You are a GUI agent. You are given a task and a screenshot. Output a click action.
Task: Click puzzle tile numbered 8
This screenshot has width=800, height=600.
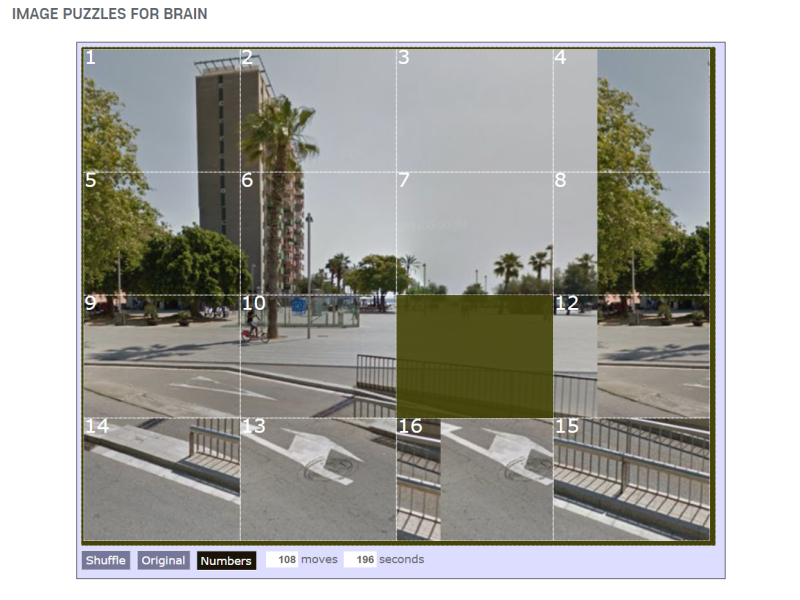[631, 232]
